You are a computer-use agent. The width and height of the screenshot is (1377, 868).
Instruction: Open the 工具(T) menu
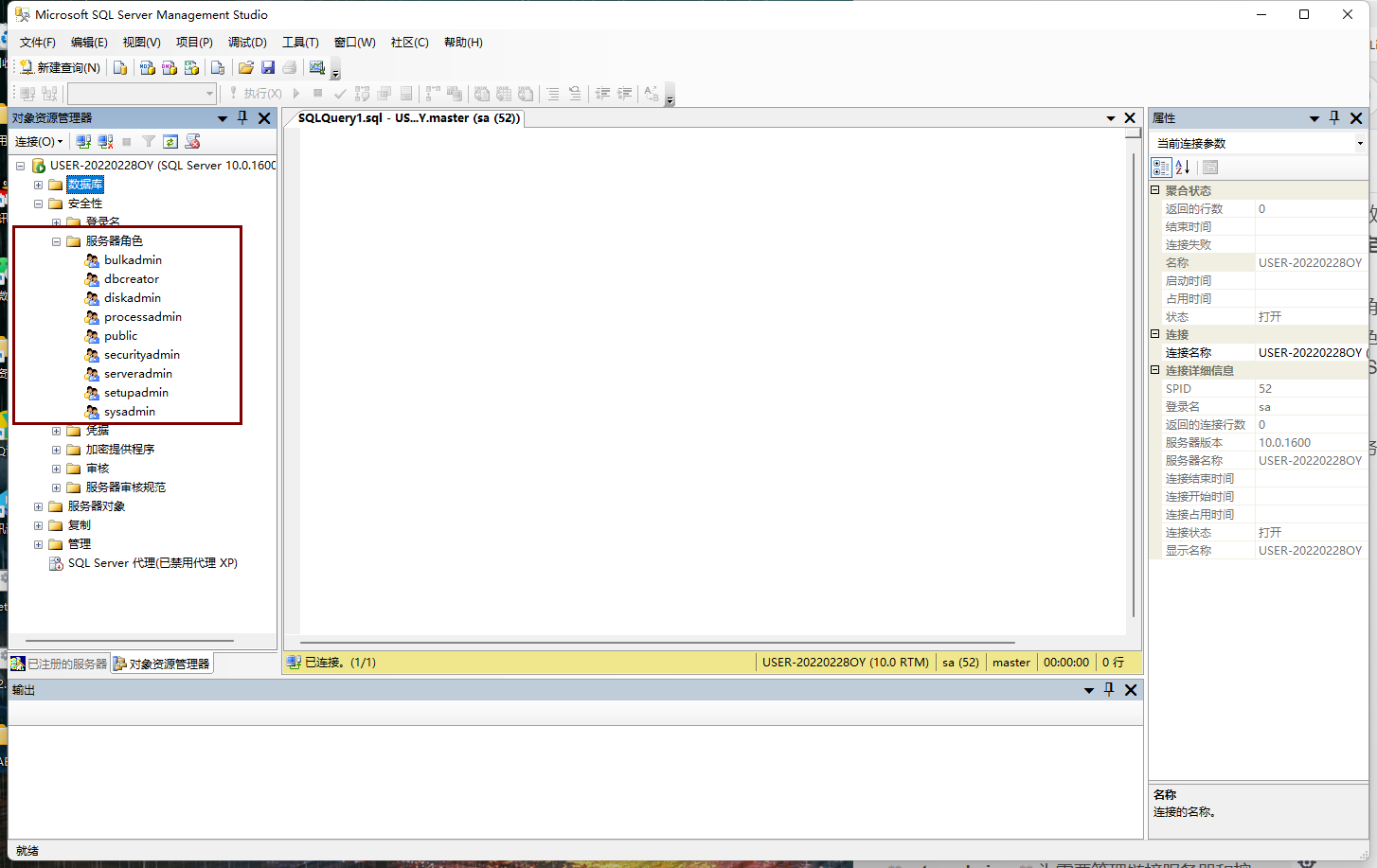300,43
